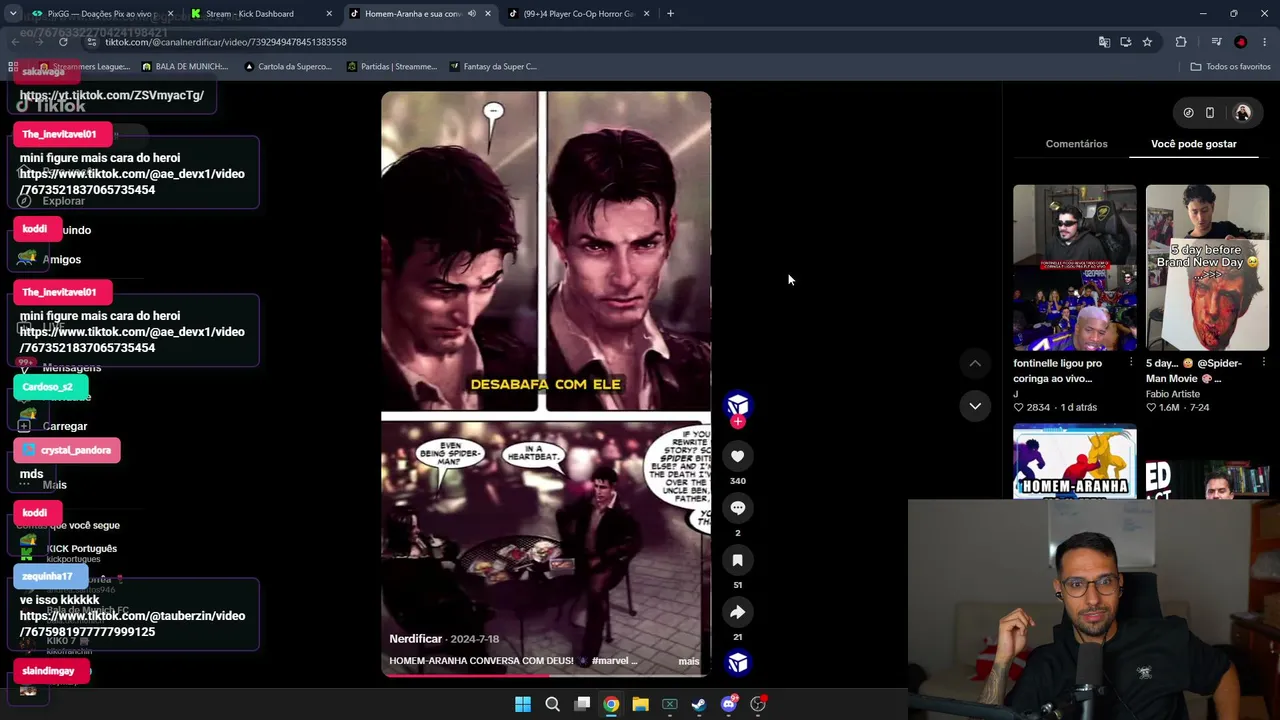The height and width of the screenshot is (720, 1280).
Task: Close the Stream - Kick Dashboard tab
Action: [329, 14]
